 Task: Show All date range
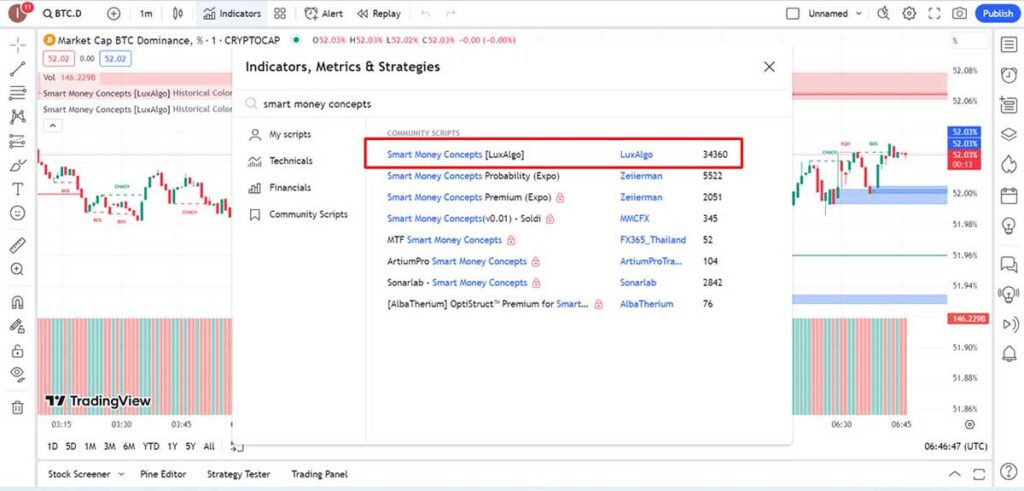coord(209,447)
